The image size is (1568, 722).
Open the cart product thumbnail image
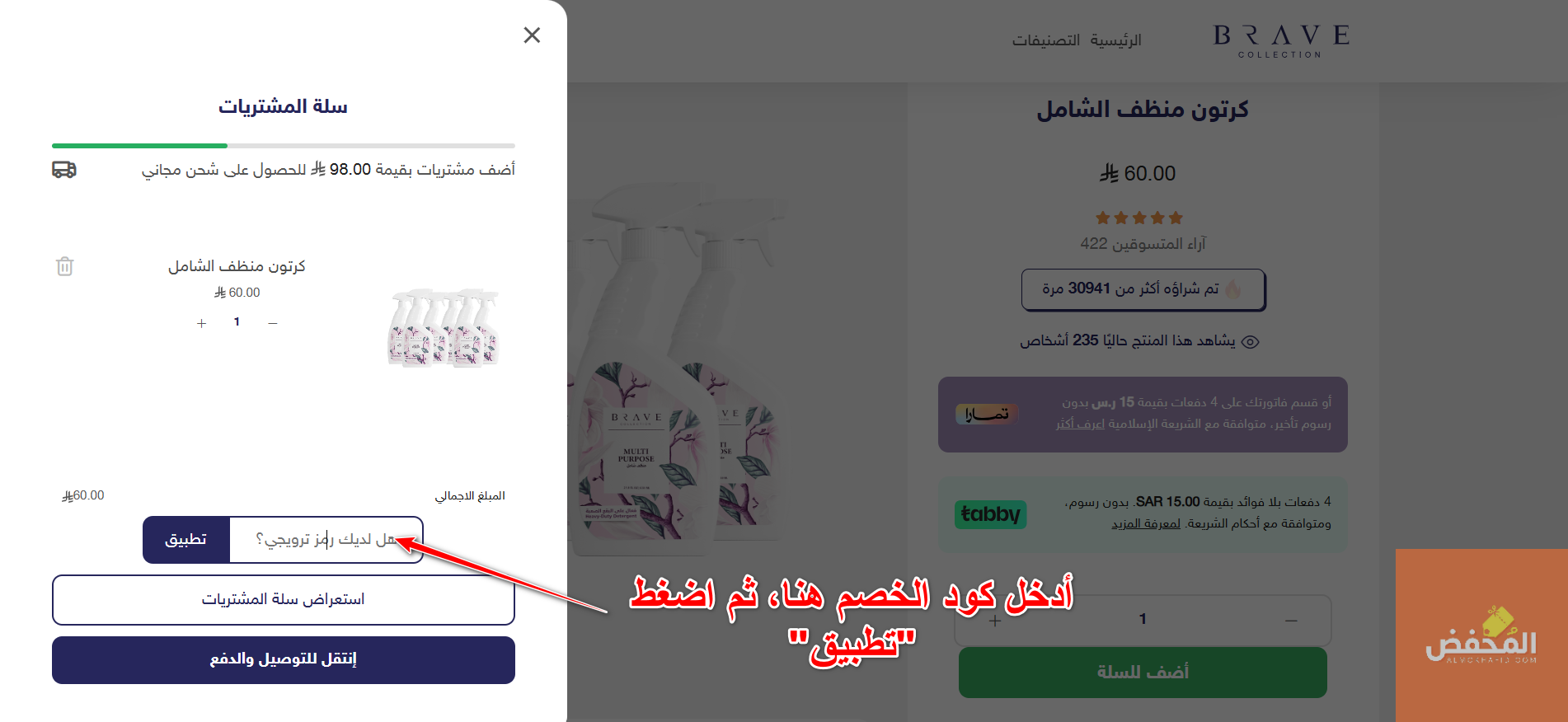coord(444,327)
